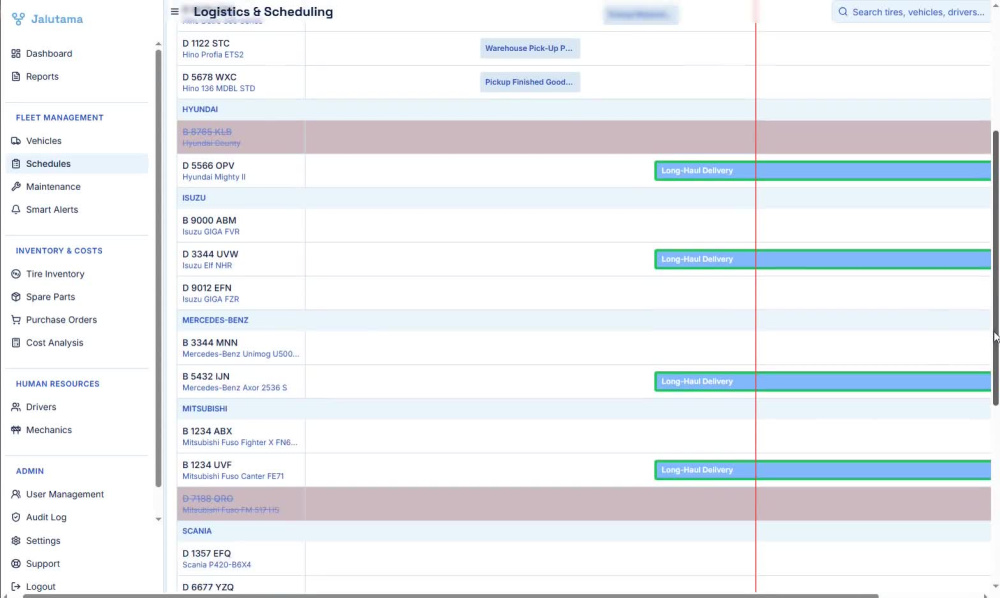
Task: Click the Jalutama logo icon
Action: coord(18,19)
